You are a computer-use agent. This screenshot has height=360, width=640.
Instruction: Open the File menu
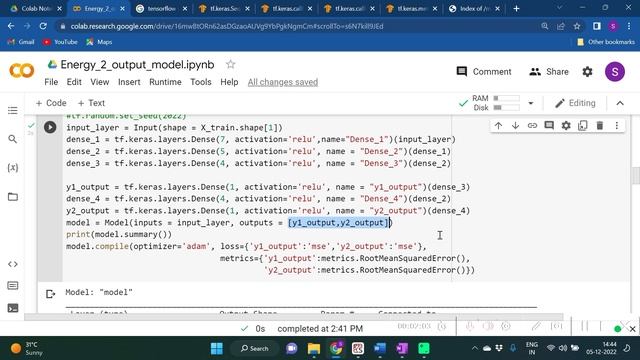tap(51, 82)
